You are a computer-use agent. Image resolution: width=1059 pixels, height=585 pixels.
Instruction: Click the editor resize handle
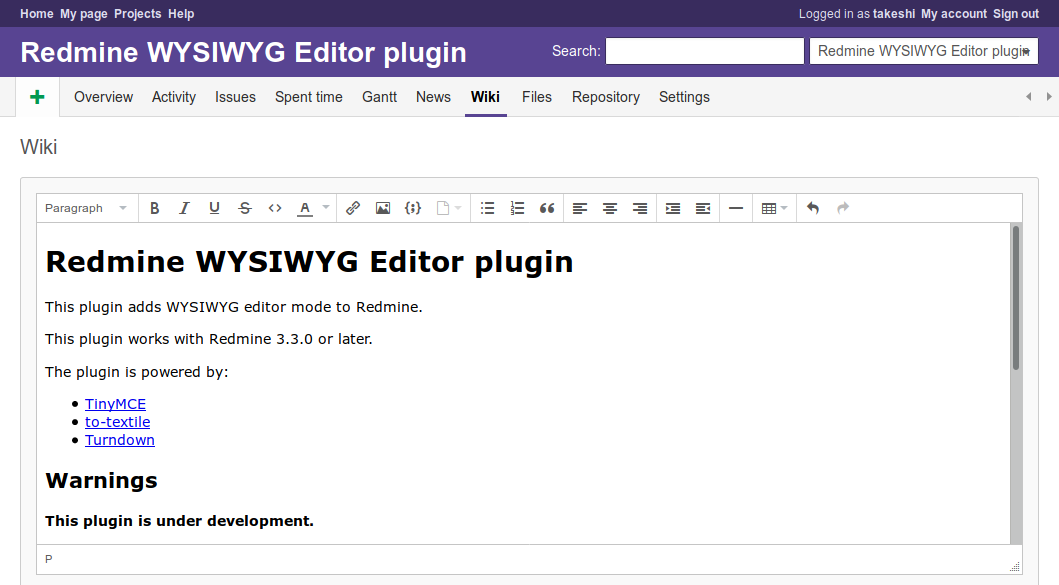point(1014,567)
